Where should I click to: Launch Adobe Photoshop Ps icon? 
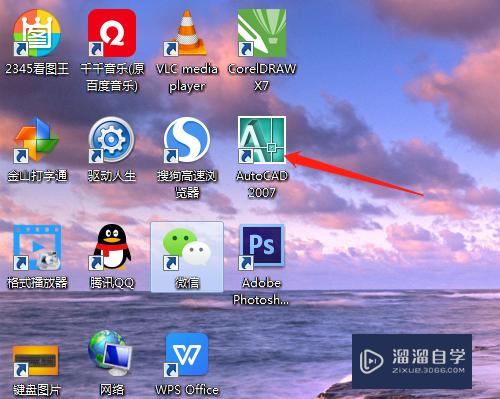tap(262, 247)
